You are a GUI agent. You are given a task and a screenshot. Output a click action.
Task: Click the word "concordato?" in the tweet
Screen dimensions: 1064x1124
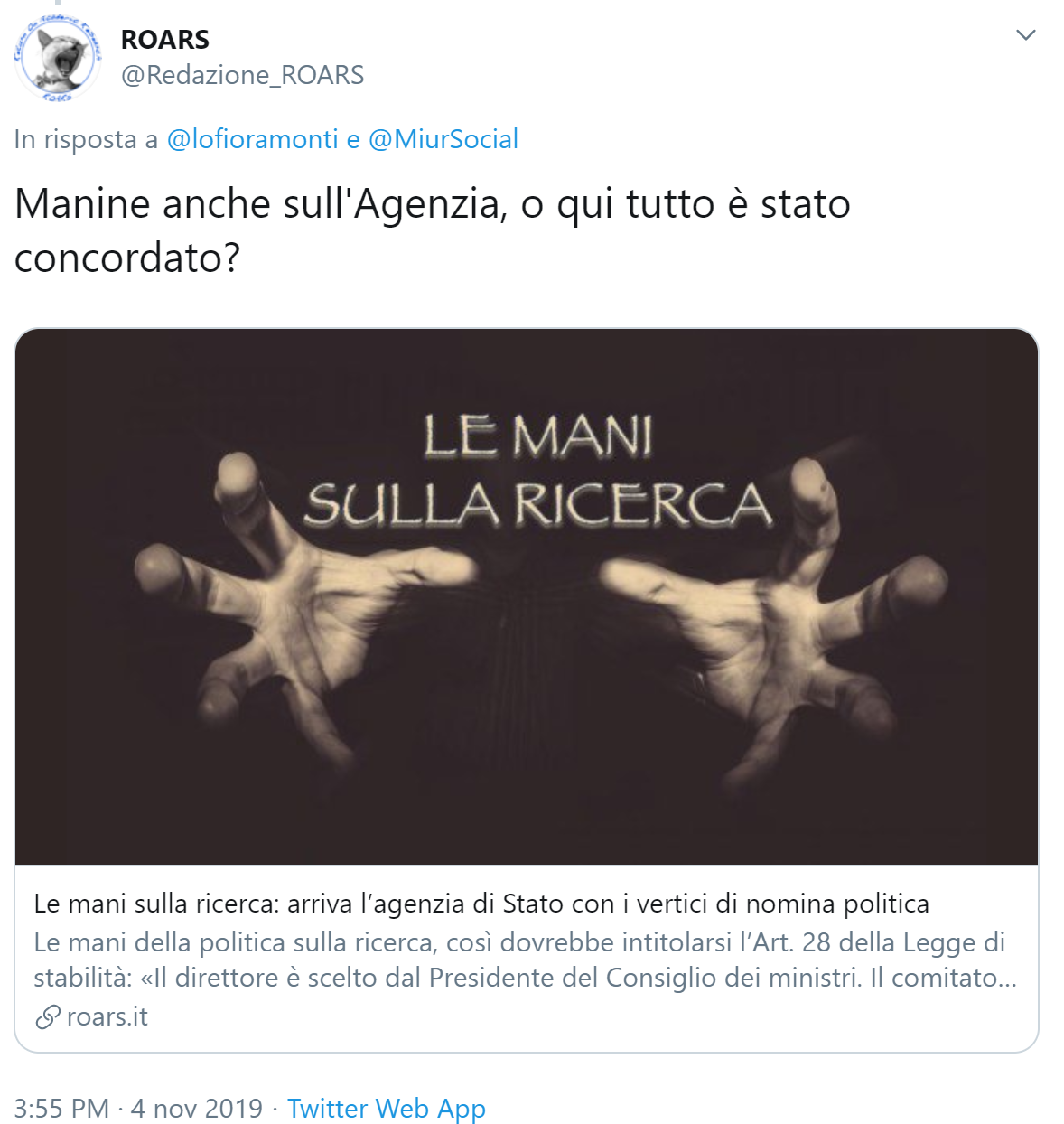pos(127,258)
